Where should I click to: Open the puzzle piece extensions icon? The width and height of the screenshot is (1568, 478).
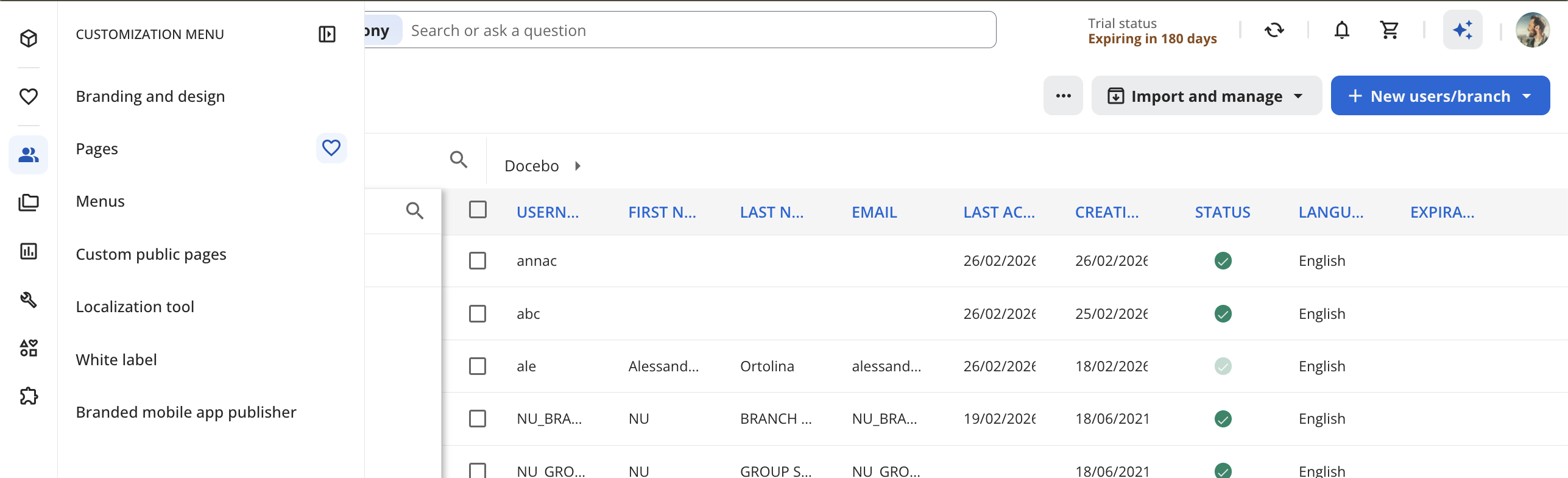[29, 396]
